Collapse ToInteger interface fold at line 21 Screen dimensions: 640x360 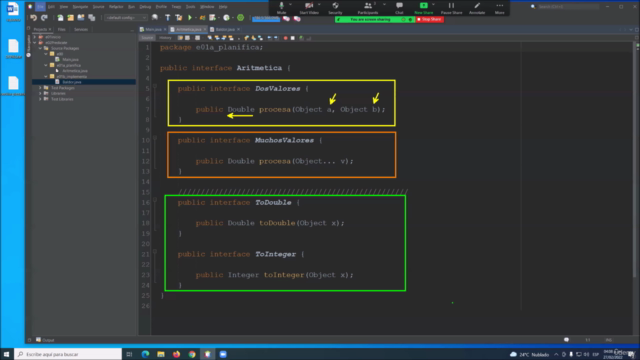155,252
